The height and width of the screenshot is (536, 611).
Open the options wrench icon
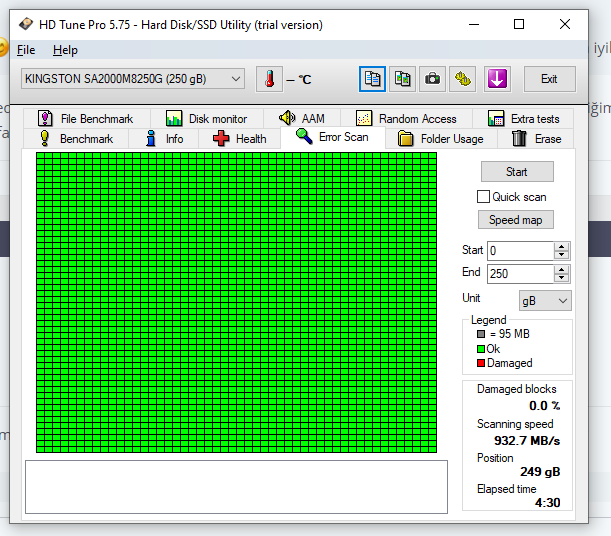click(x=463, y=79)
